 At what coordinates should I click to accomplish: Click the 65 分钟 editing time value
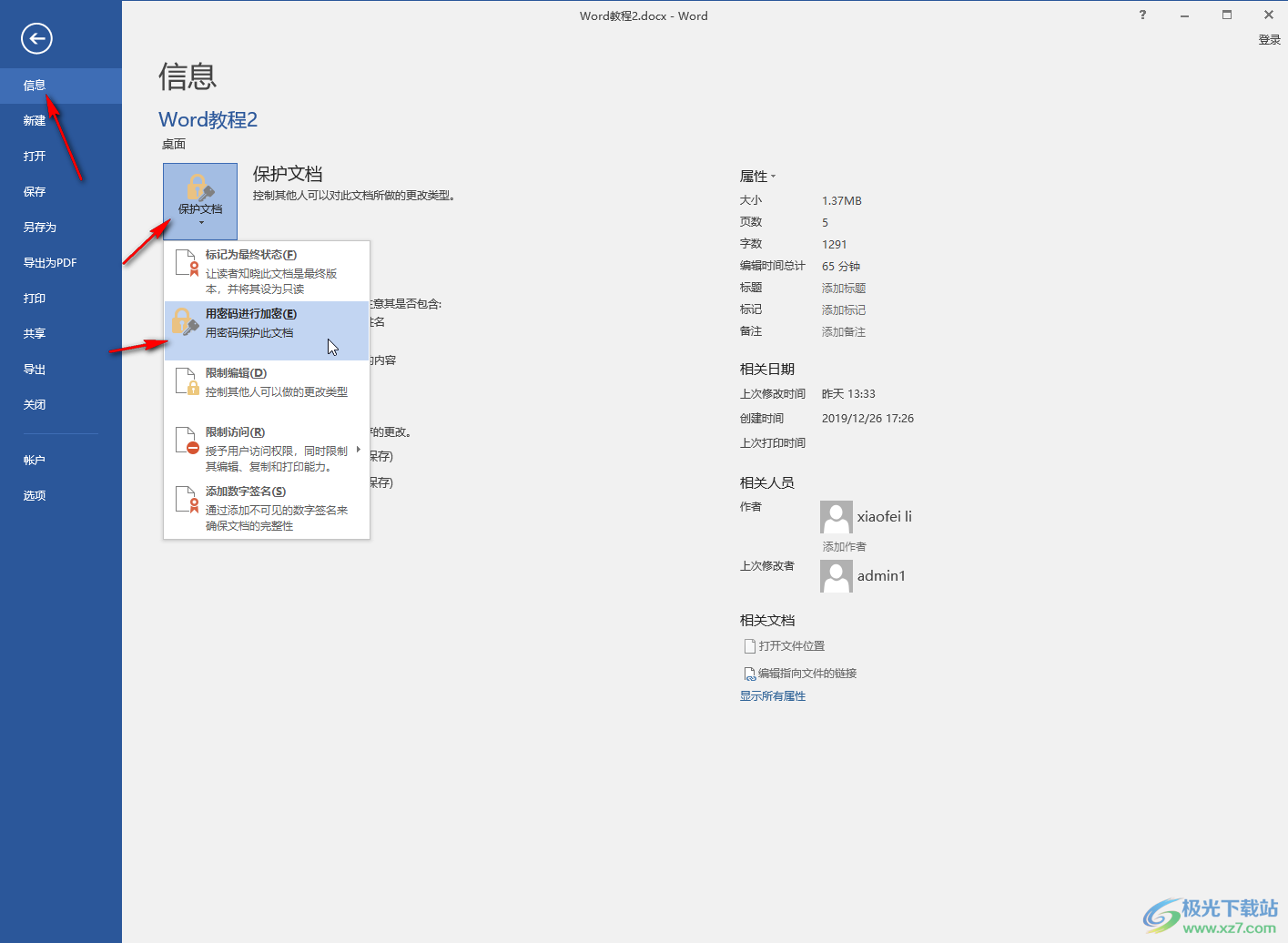841,267
